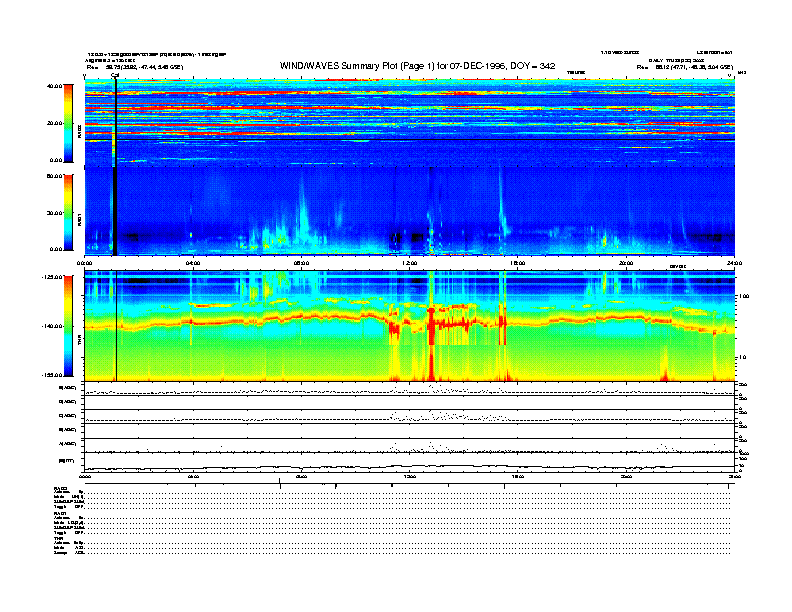Click the RAD1 heading in bottom status block
This screenshot has width=792, height=612.
(60, 513)
